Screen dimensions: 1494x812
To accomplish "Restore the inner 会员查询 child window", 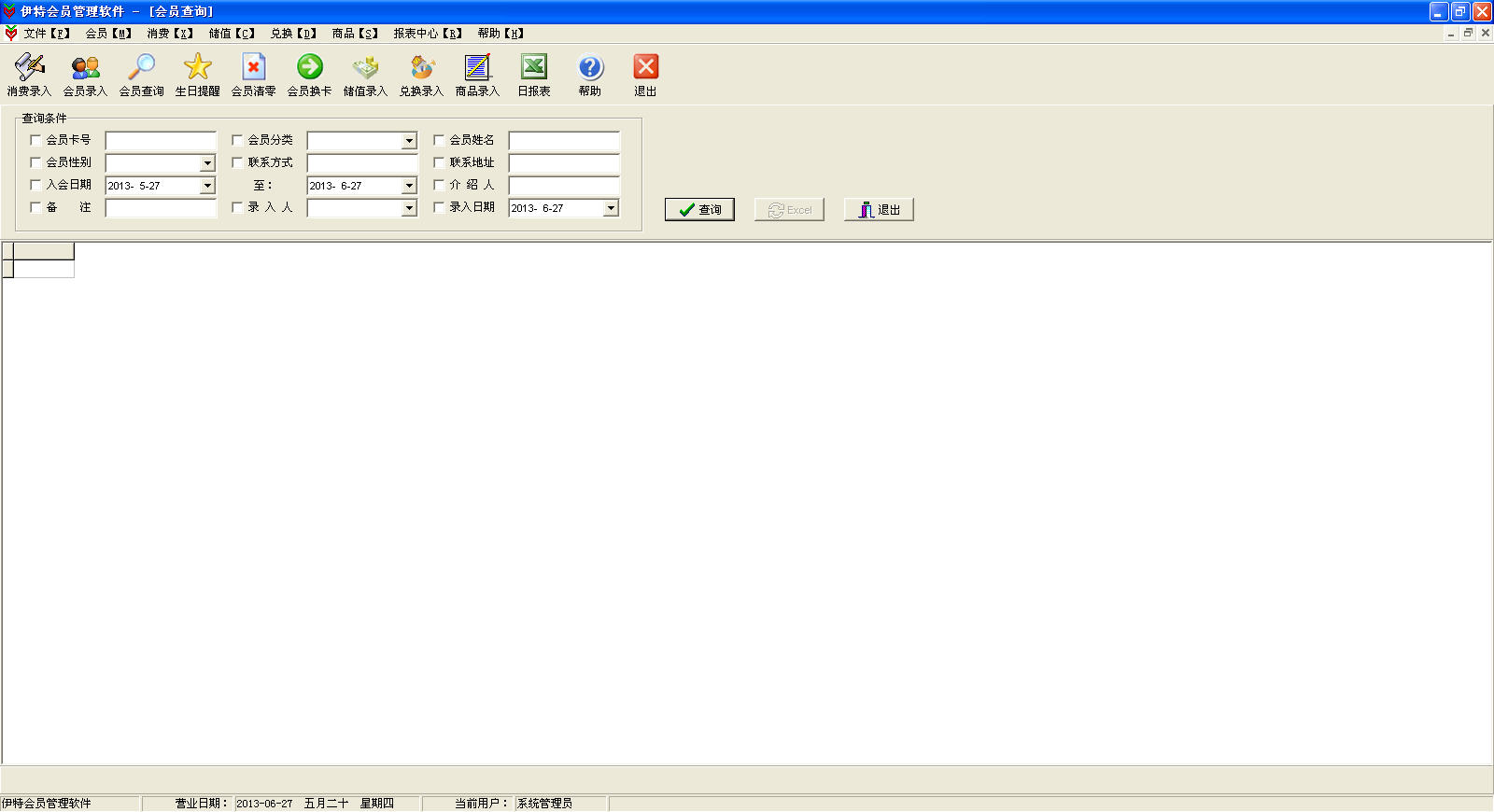I will 1468,33.
